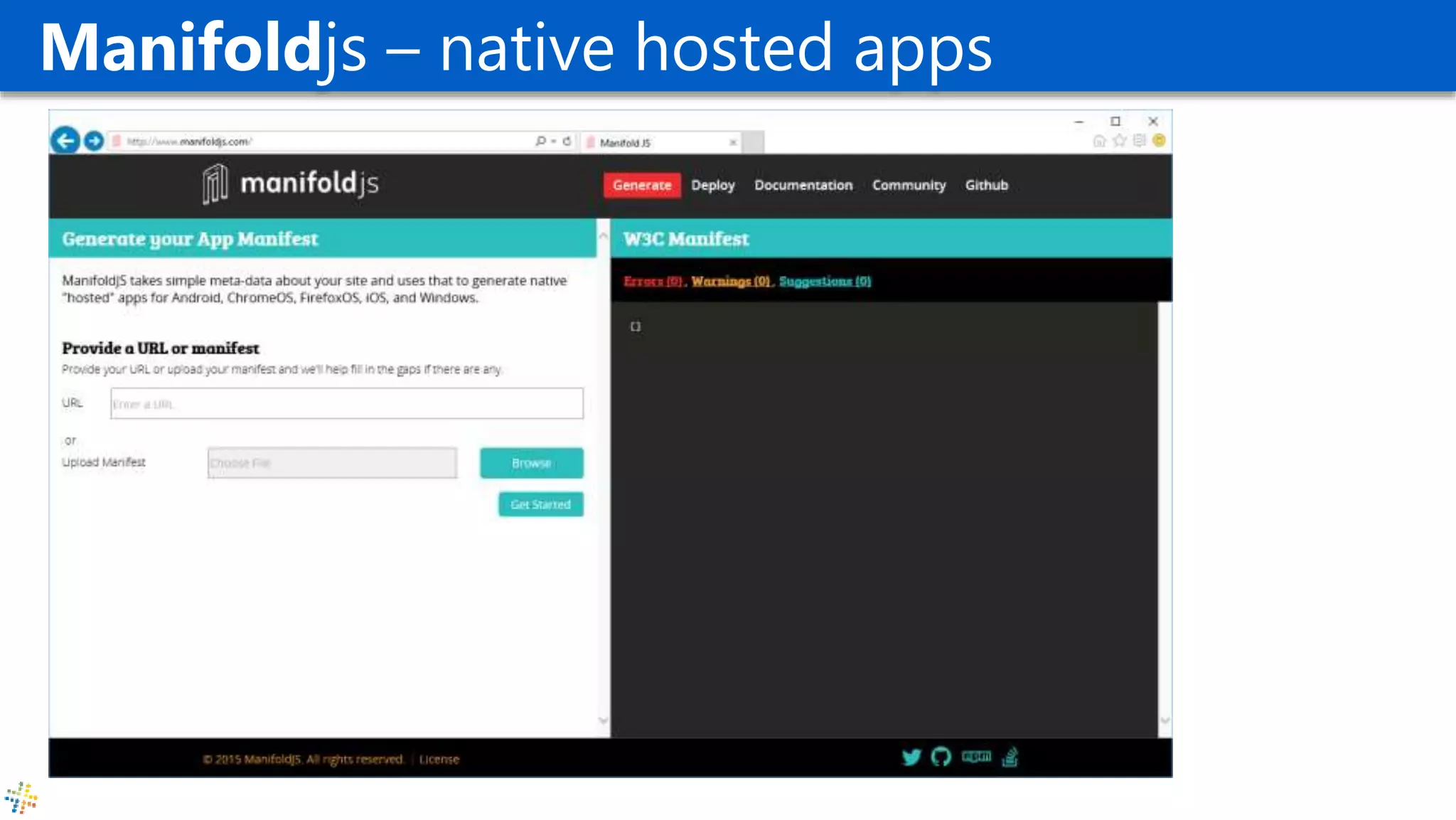This screenshot has height=820, width=1456.
Task: Click the browser back arrow button
Action: (65, 140)
